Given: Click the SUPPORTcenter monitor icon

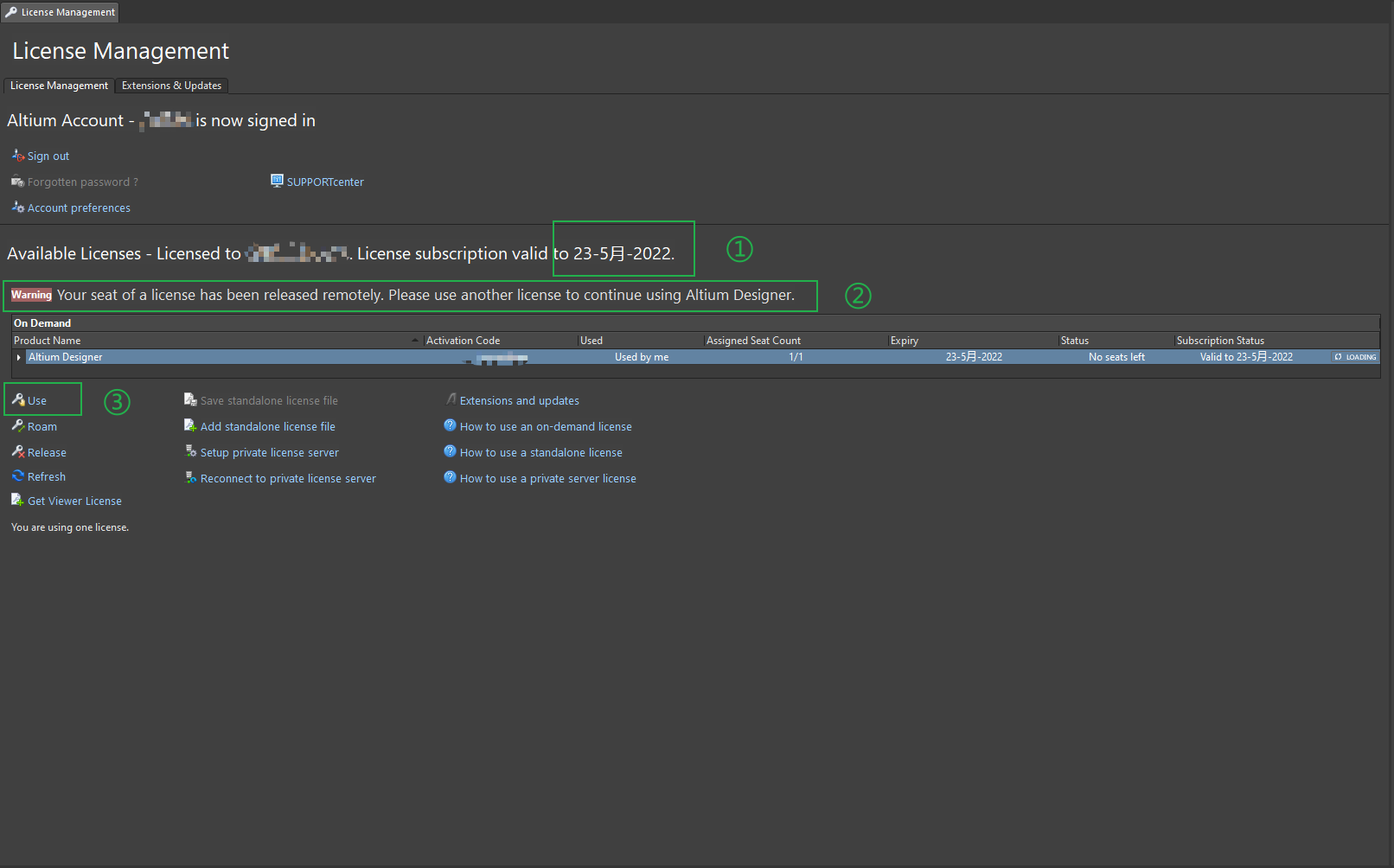Looking at the screenshot, I should pyautogui.click(x=277, y=181).
